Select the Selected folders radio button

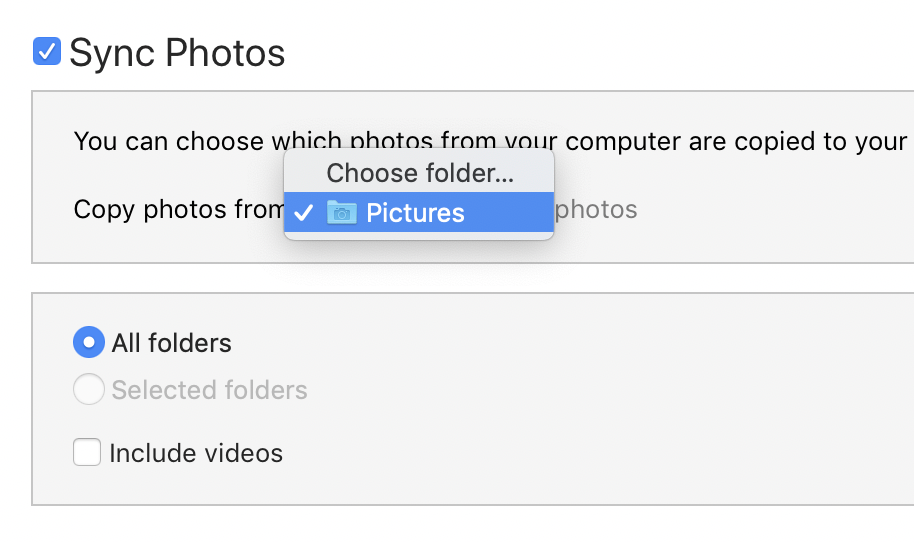[x=89, y=389]
